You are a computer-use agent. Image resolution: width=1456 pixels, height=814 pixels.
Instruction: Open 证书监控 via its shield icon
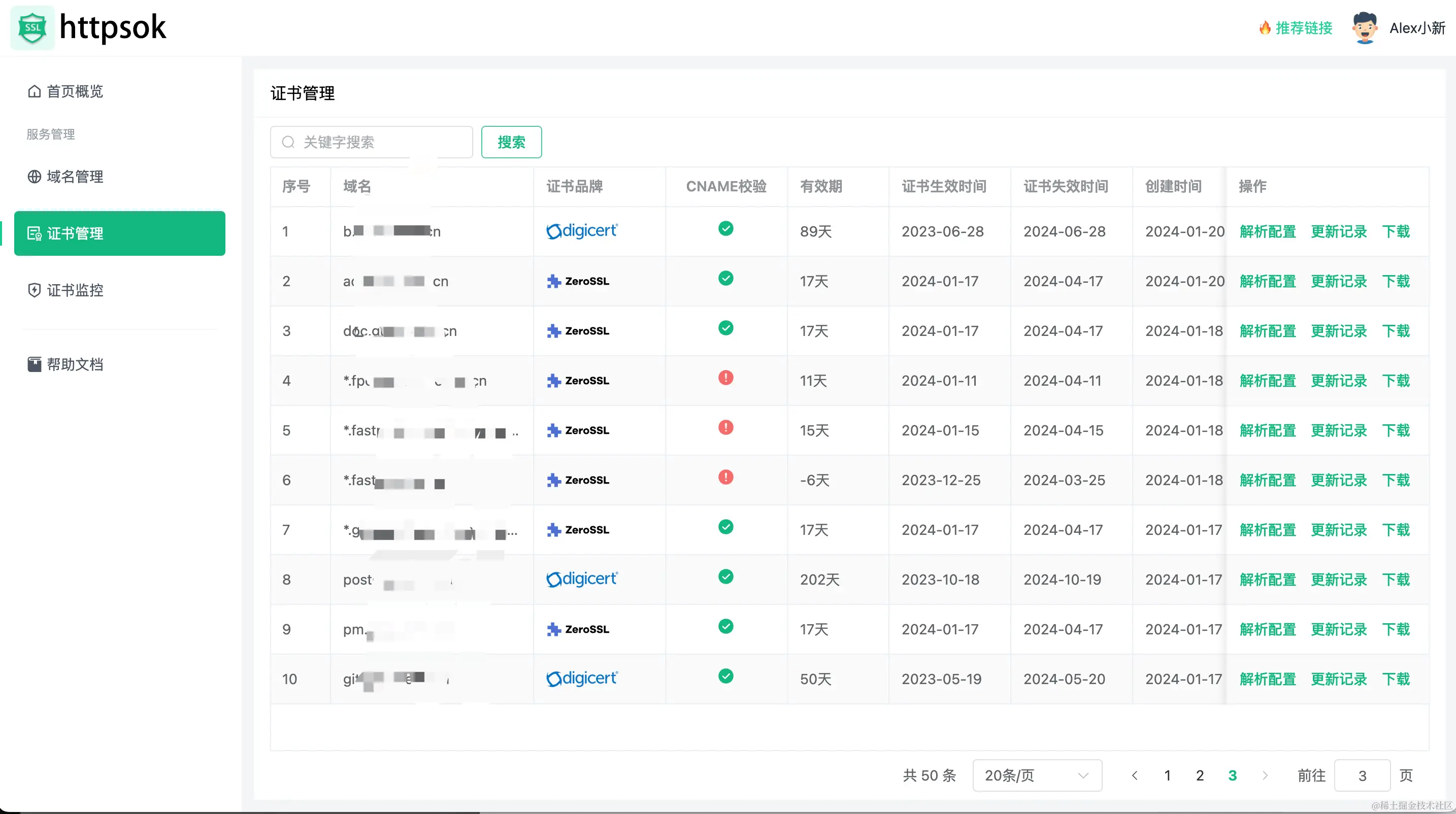point(34,290)
